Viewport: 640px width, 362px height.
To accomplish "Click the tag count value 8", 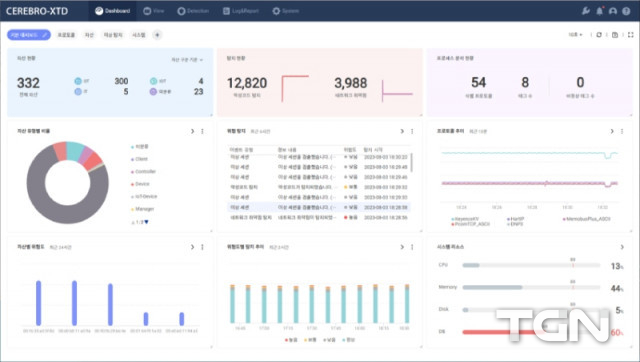I will point(525,82).
